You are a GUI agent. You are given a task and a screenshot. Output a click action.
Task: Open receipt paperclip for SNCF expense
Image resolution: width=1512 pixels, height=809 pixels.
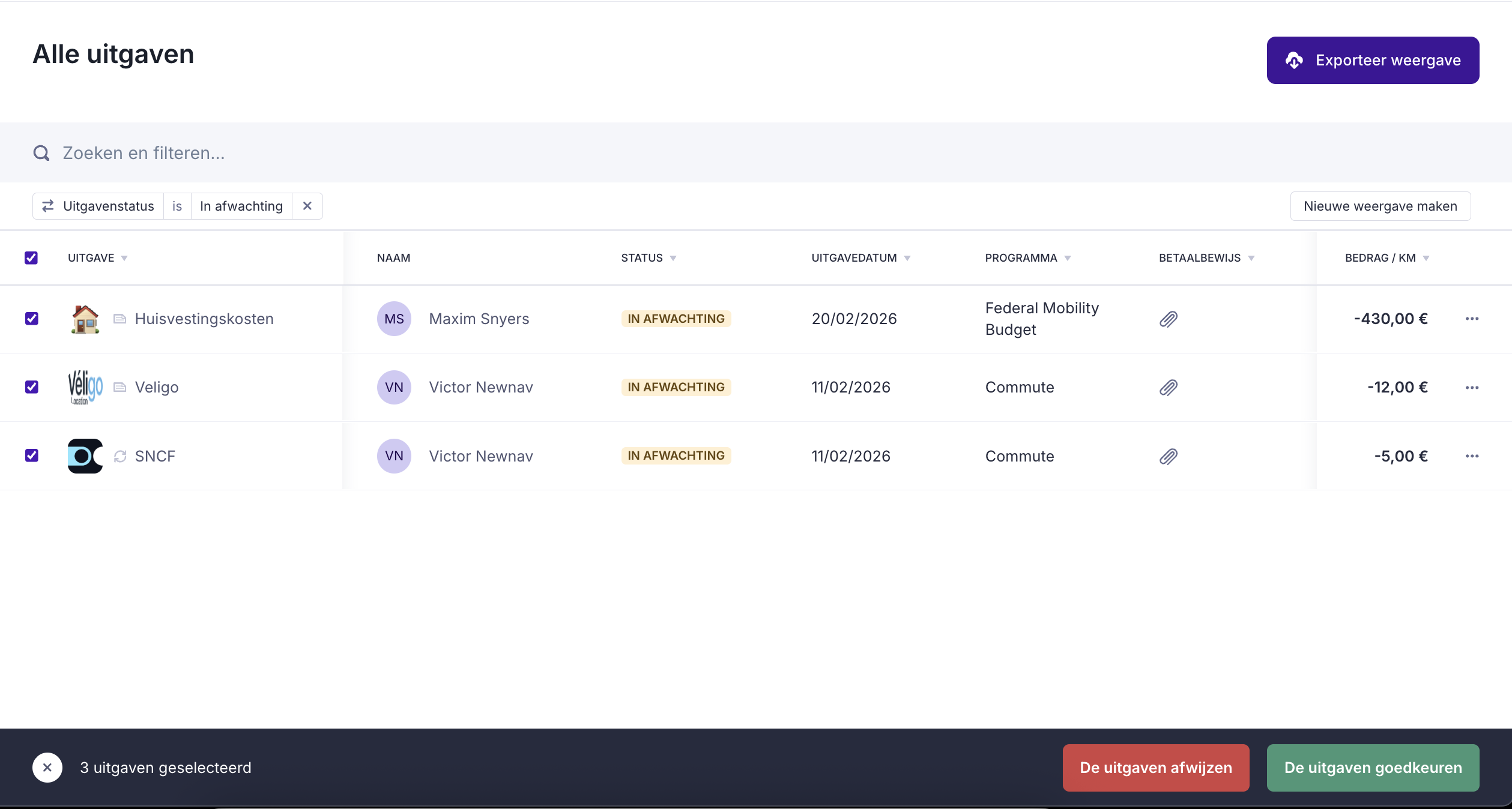(1168, 457)
